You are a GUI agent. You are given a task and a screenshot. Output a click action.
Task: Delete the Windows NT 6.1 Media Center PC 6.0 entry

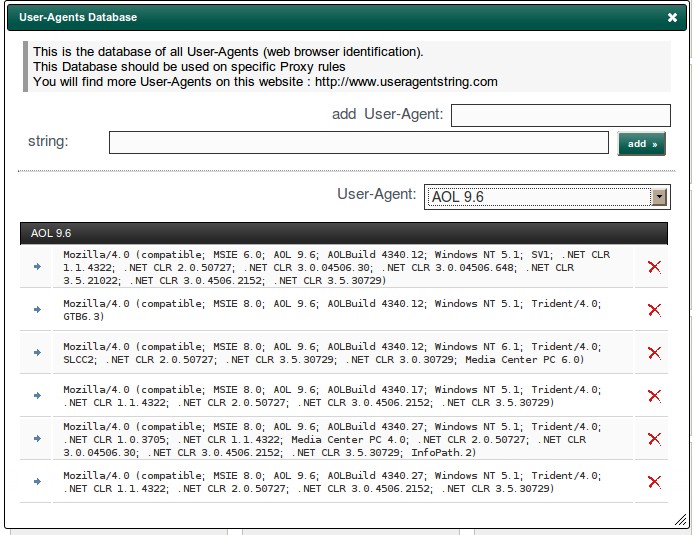654,353
